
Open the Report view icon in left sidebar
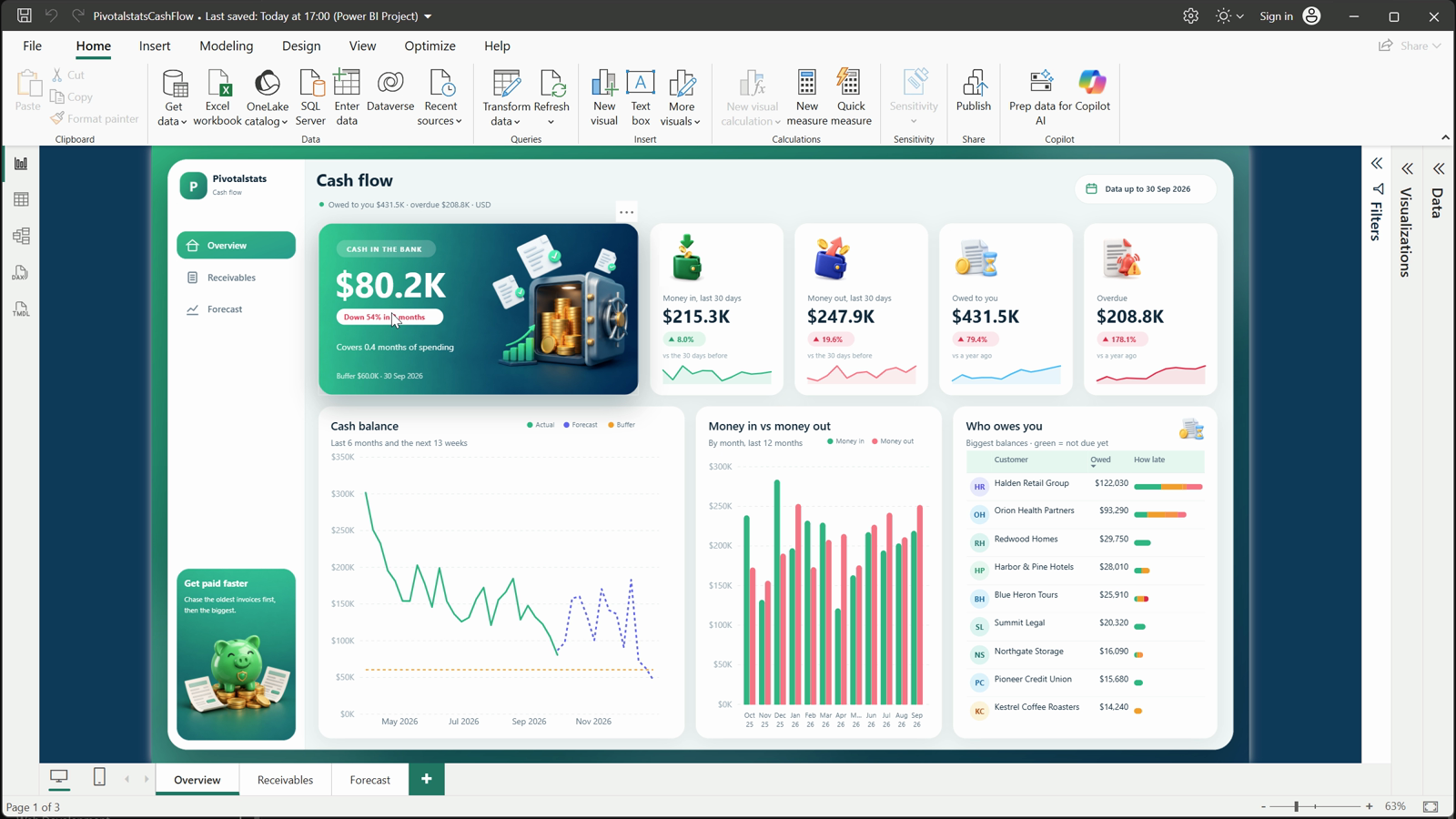coord(21,164)
